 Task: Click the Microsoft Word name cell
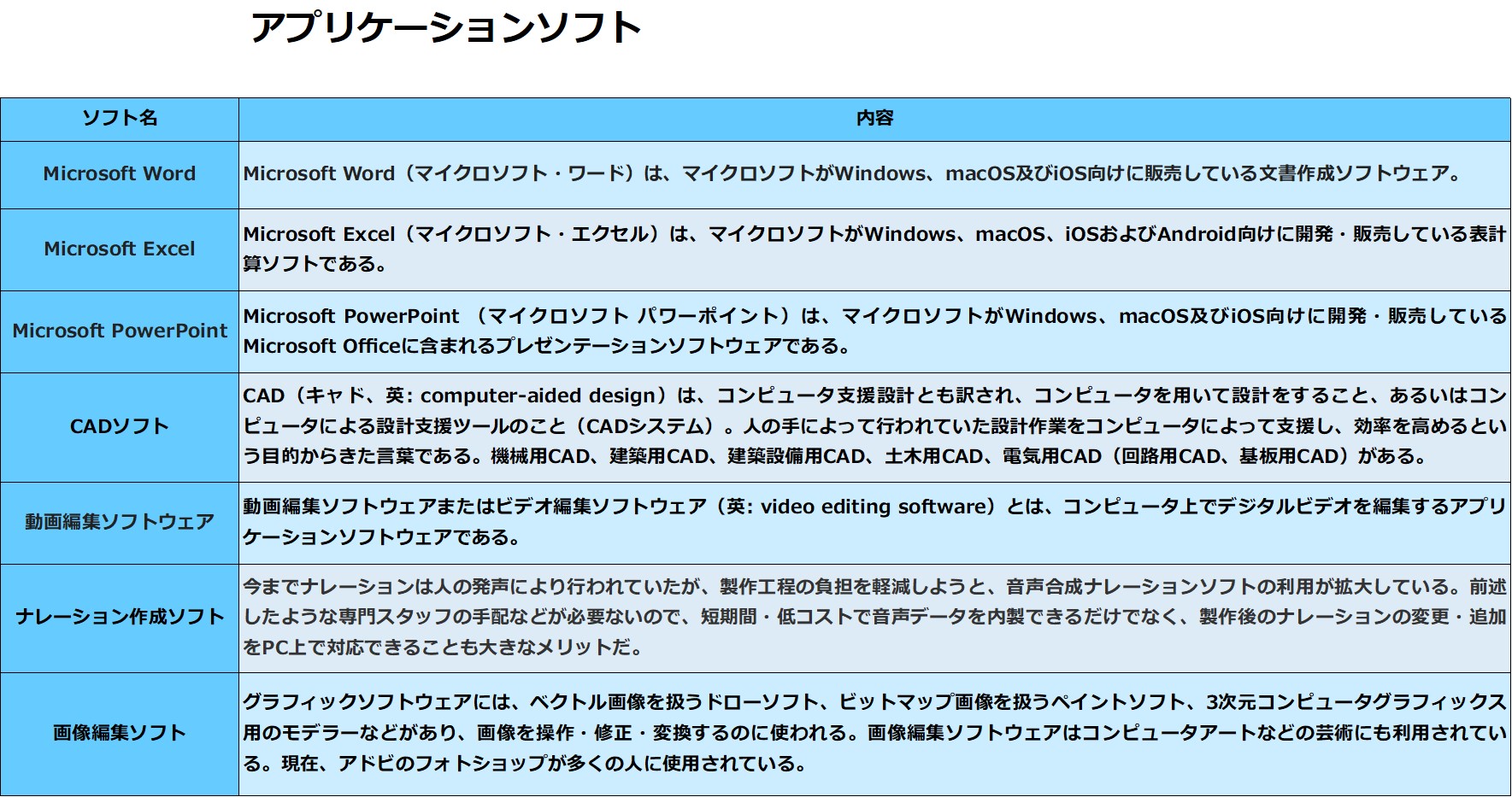pos(120,174)
